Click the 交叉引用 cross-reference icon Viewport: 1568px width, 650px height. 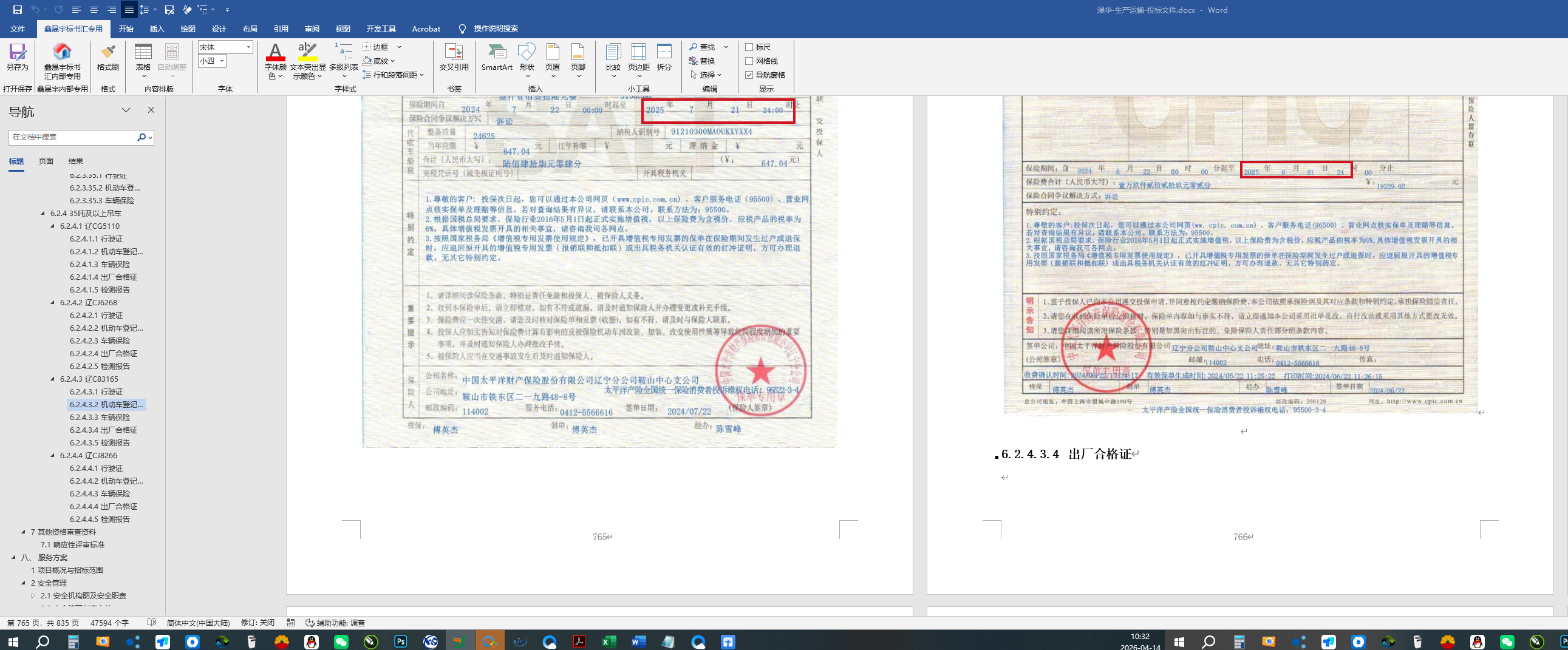[454, 58]
